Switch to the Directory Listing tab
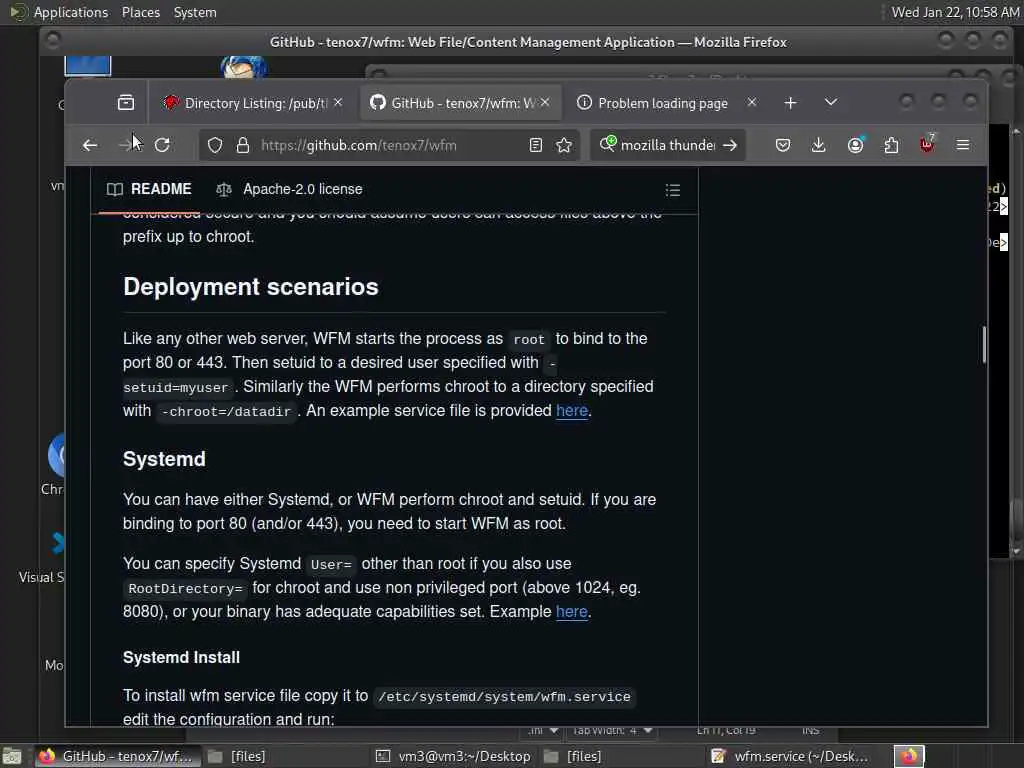Screen dimensions: 1024x768 click(x=253, y=103)
